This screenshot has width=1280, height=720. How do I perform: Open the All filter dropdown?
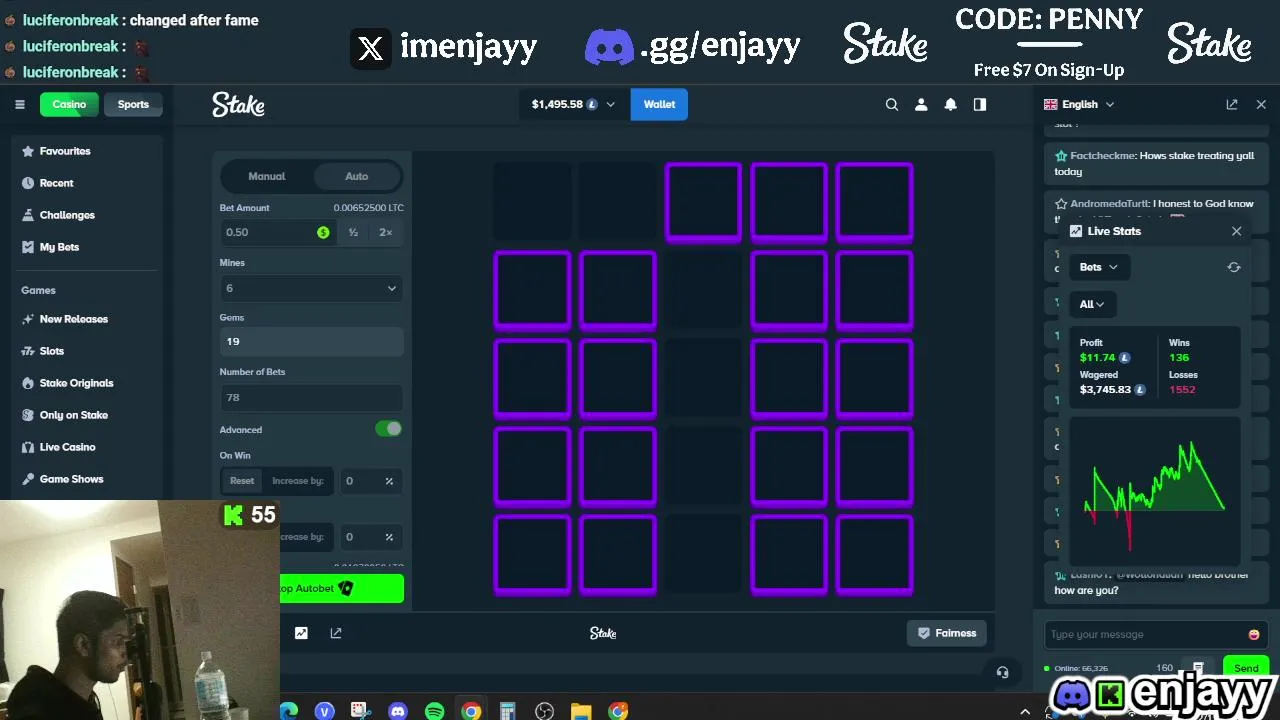pyautogui.click(x=1092, y=304)
